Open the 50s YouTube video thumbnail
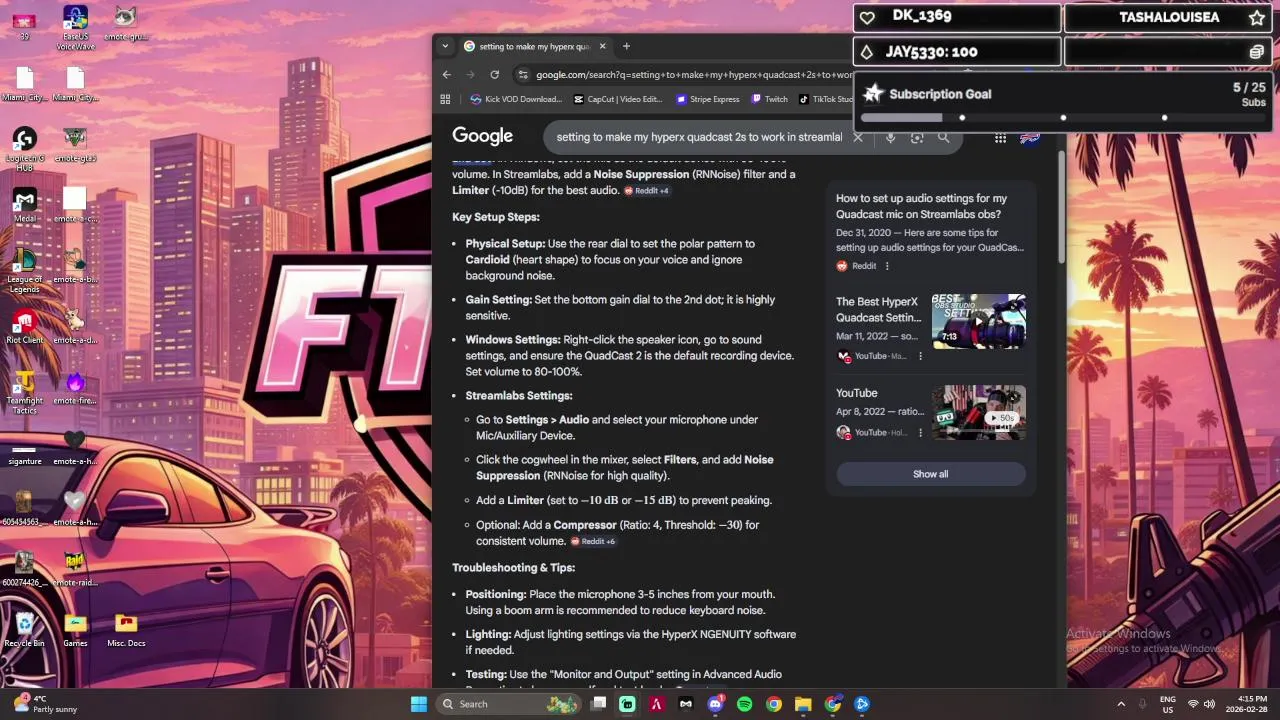Screen dimensions: 1280x720 click(979, 412)
